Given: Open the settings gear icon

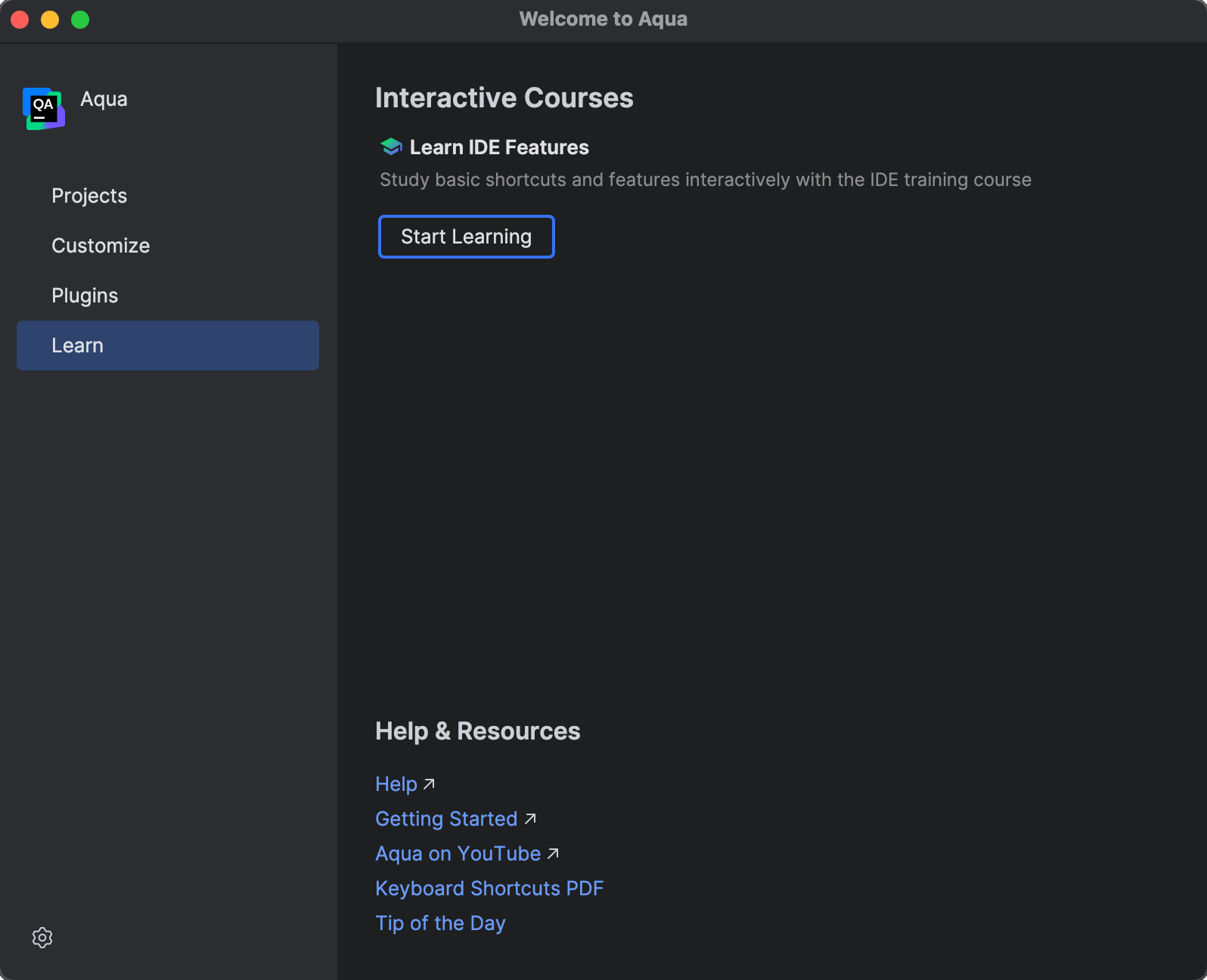Looking at the screenshot, I should point(42,938).
